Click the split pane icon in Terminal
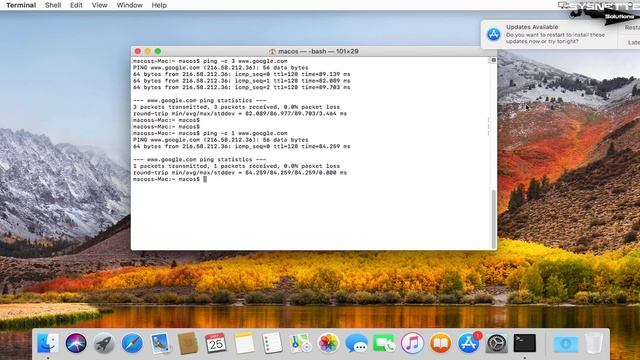The height and width of the screenshot is (360, 640). pyautogui.click(x=493, y=60)
